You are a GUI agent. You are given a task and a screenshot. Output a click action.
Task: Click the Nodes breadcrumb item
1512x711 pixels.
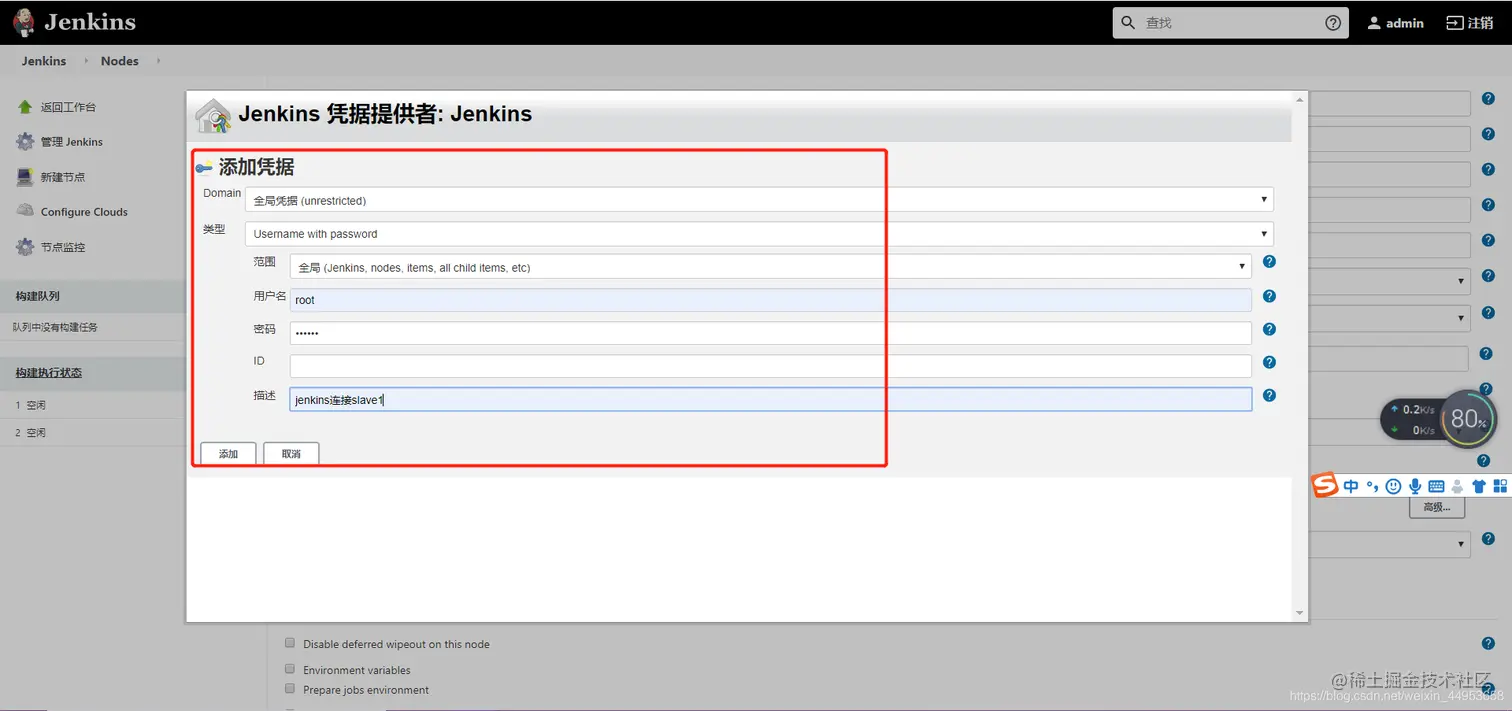[120, 61]
